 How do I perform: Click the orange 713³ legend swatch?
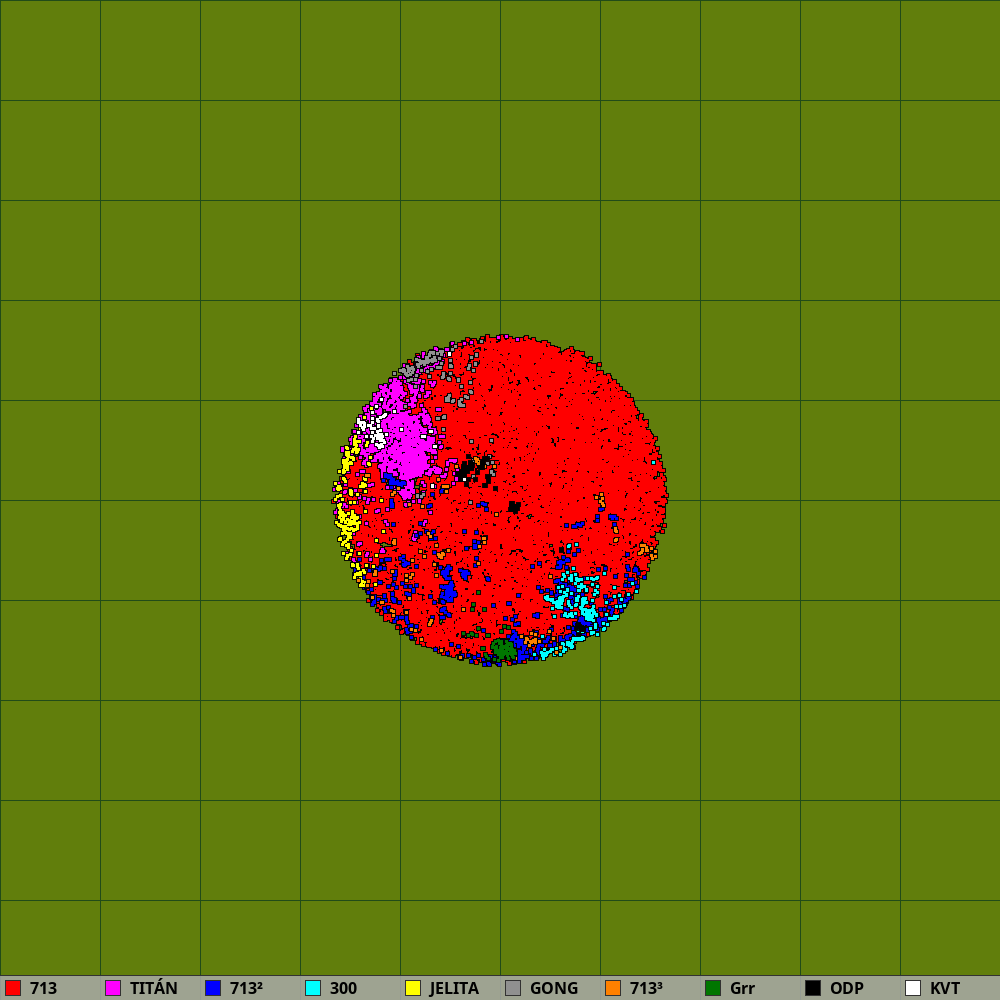(x=613, y=988)
